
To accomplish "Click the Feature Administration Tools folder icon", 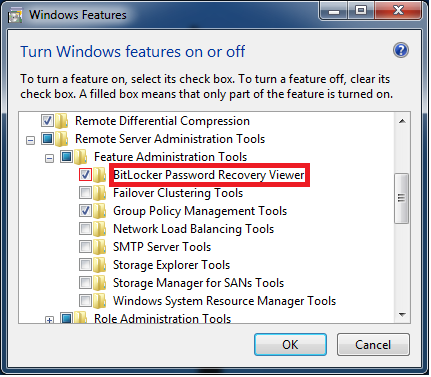I will 81,157.
